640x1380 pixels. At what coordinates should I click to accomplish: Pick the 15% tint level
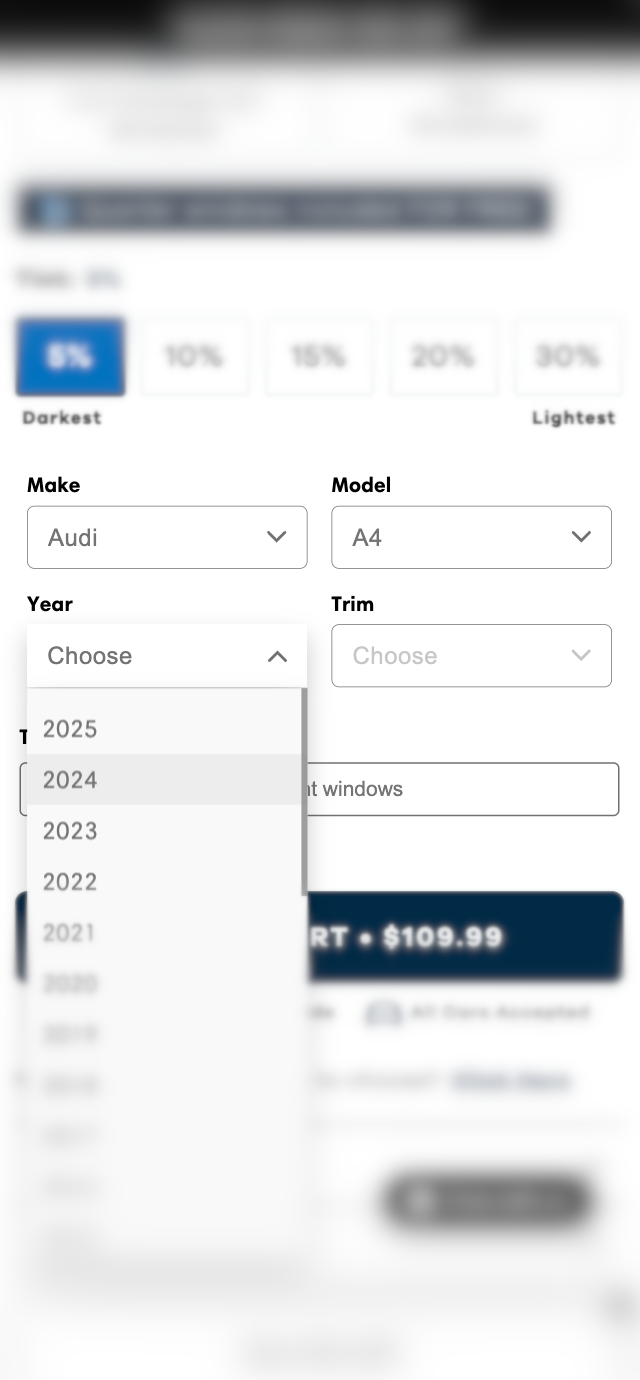tap(318, 356)
